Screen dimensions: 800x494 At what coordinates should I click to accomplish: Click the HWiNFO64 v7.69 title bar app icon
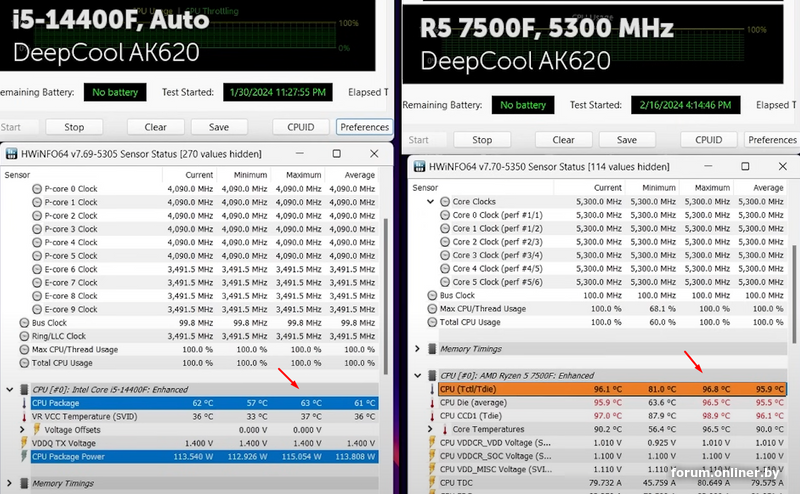pyautogui.click(x=11, y=154)
